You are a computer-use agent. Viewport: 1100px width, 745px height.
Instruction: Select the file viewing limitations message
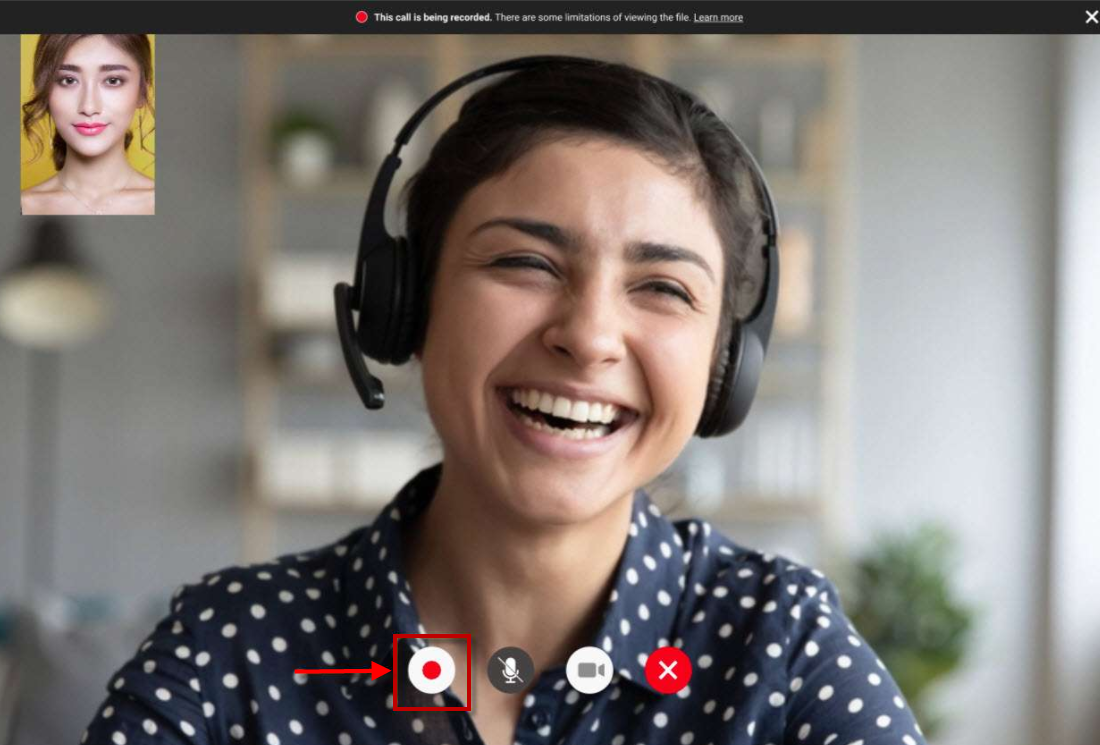(x=592, y=17)
